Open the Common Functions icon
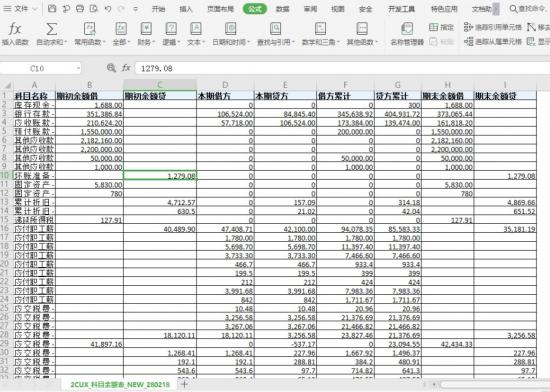This screenshot has width=550, height=392. (89, 29)
